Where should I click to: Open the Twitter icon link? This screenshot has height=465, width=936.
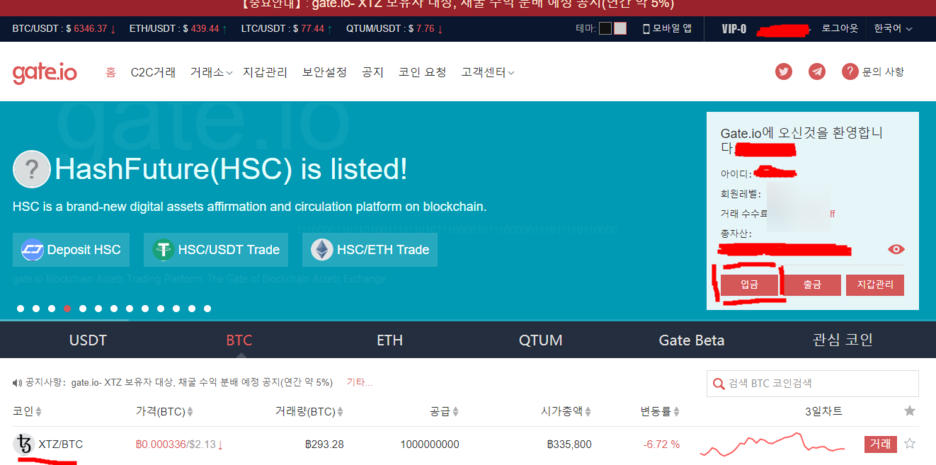[784, 72]
